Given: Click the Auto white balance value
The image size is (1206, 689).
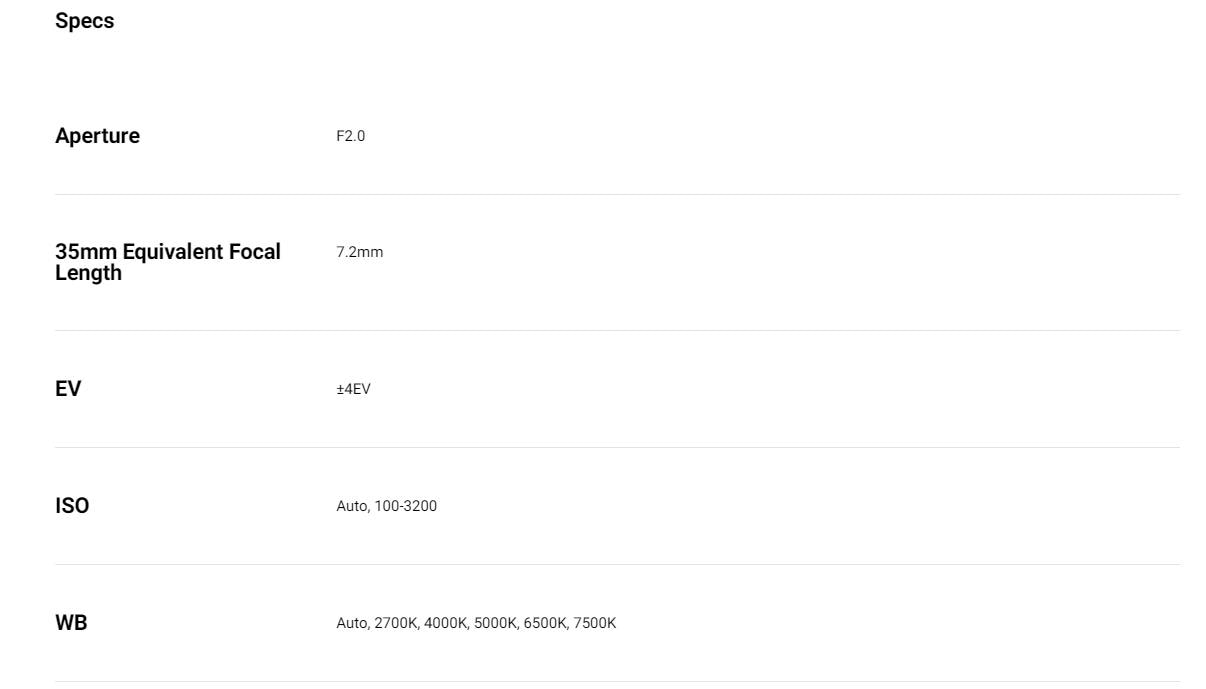Looking at the screenshot, I should coord(352,623).
